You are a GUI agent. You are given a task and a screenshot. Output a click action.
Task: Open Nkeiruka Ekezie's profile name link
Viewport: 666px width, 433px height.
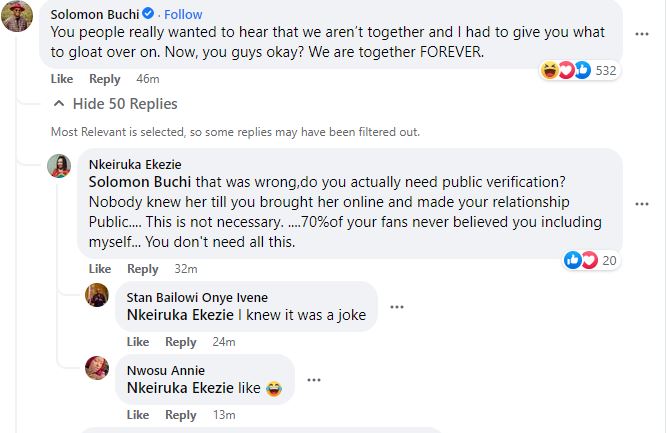point(135,165)
